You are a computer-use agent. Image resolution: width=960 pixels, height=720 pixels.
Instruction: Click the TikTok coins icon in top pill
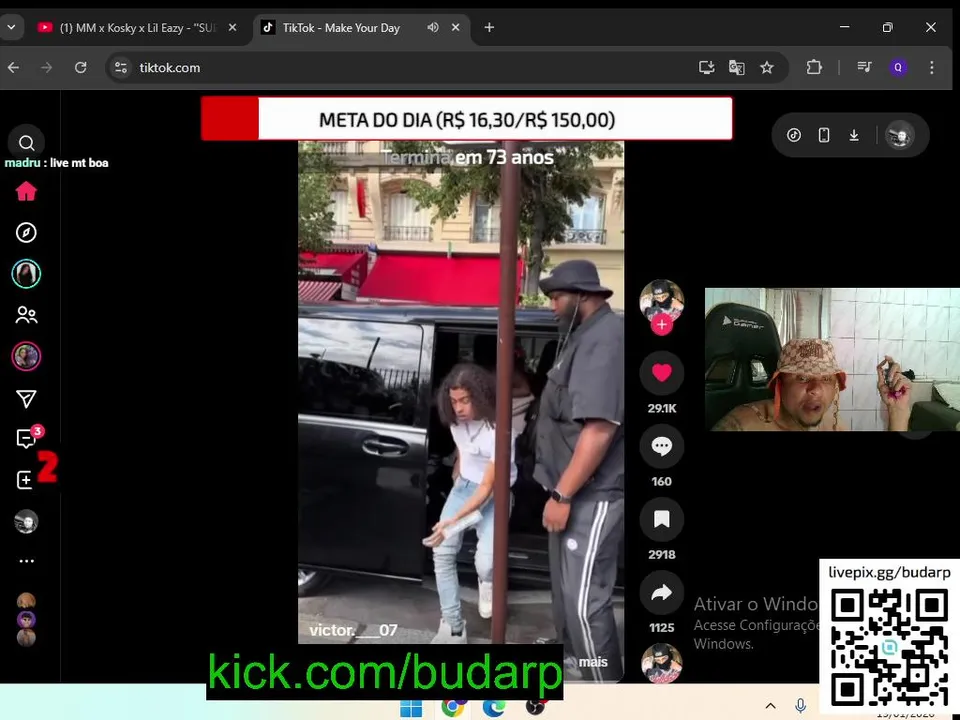click(794, 135)
